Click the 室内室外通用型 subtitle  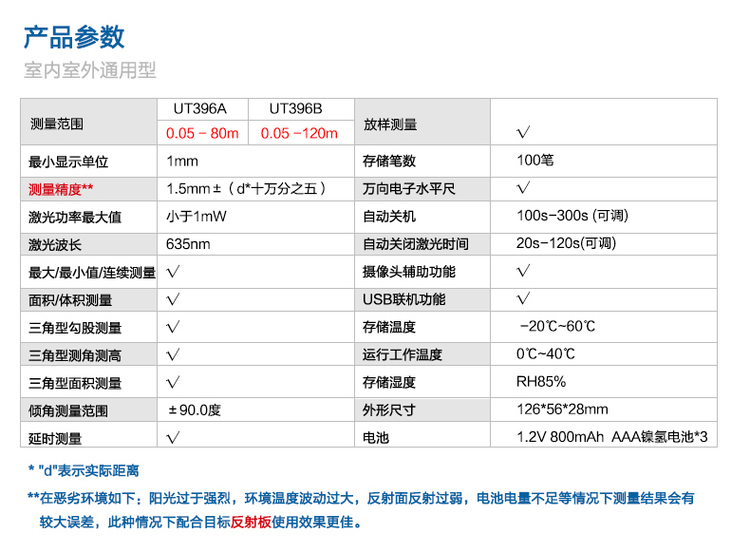click(x=90, y=71)
